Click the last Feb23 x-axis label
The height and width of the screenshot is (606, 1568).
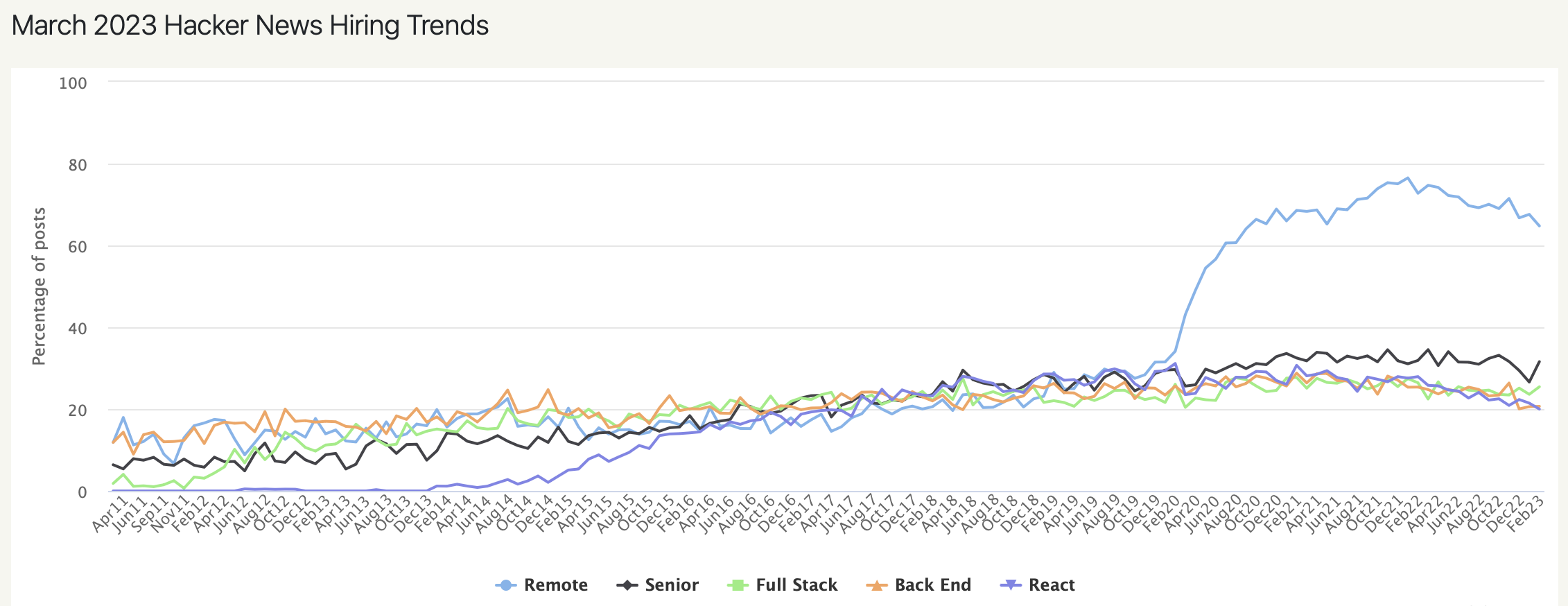pyautogui.click(x=1528, y=513)
